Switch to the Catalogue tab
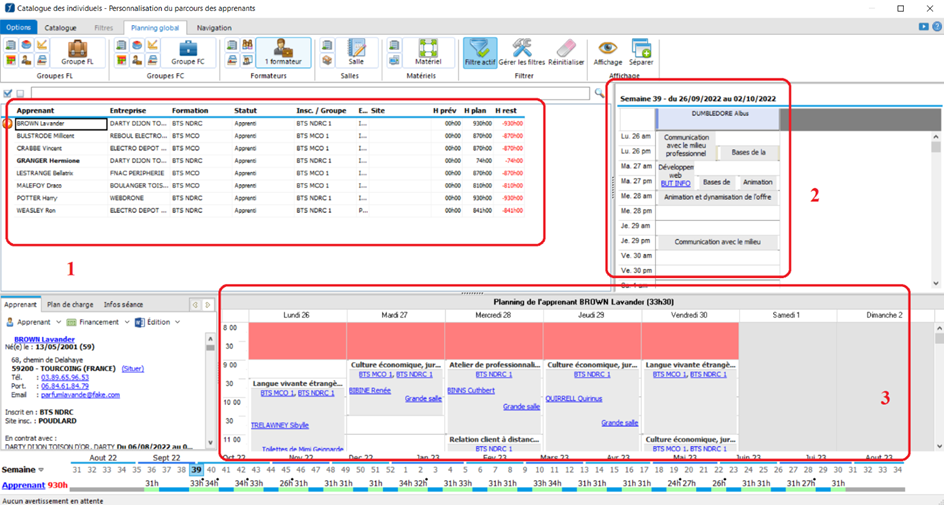This screenshot has width=944, height=505. (60, 28)
